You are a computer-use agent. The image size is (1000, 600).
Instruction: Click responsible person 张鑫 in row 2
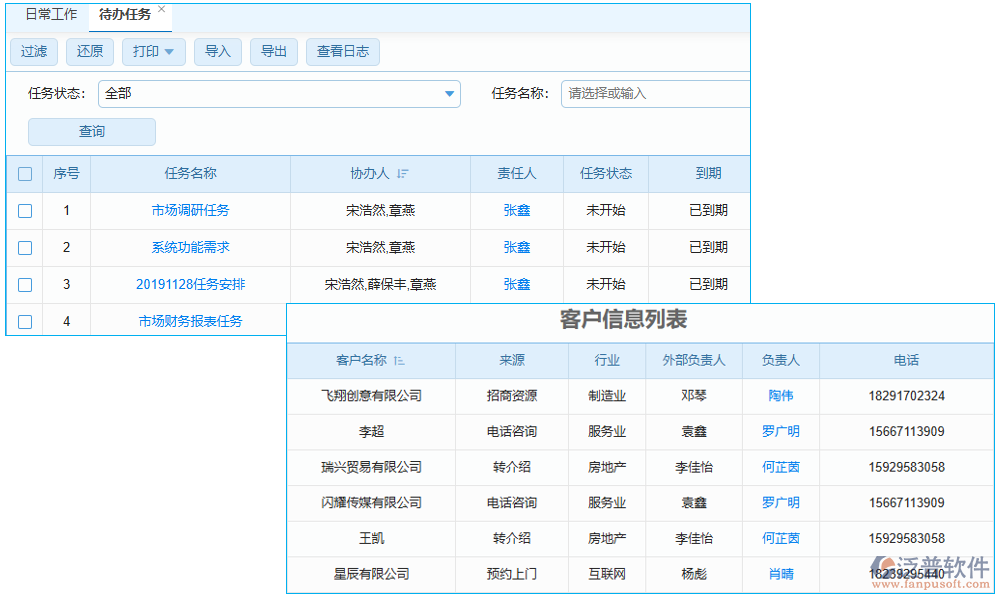coord(516,248)
